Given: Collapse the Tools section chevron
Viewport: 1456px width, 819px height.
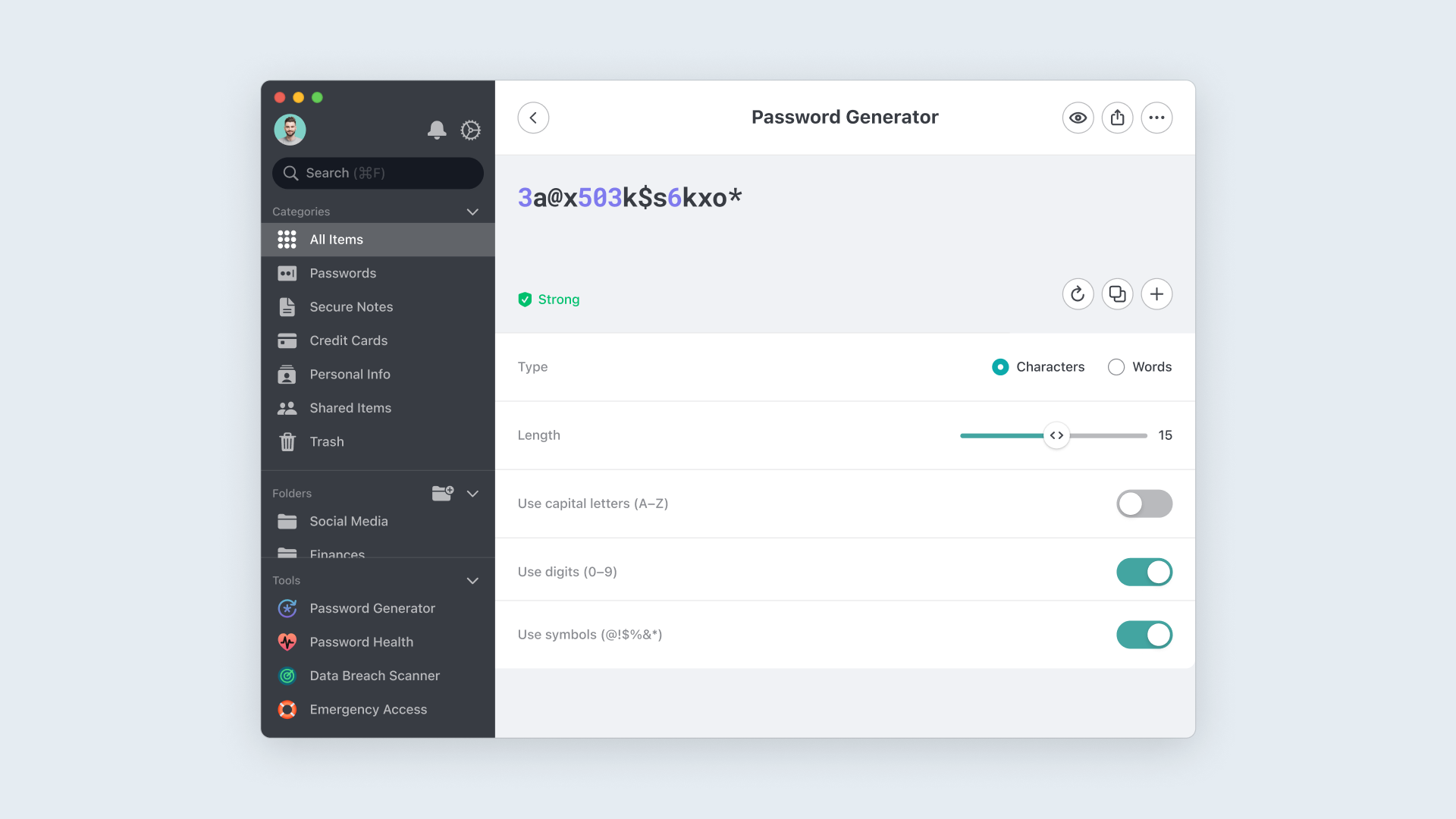Looking at the screenshot, I should tap(472, 581).
